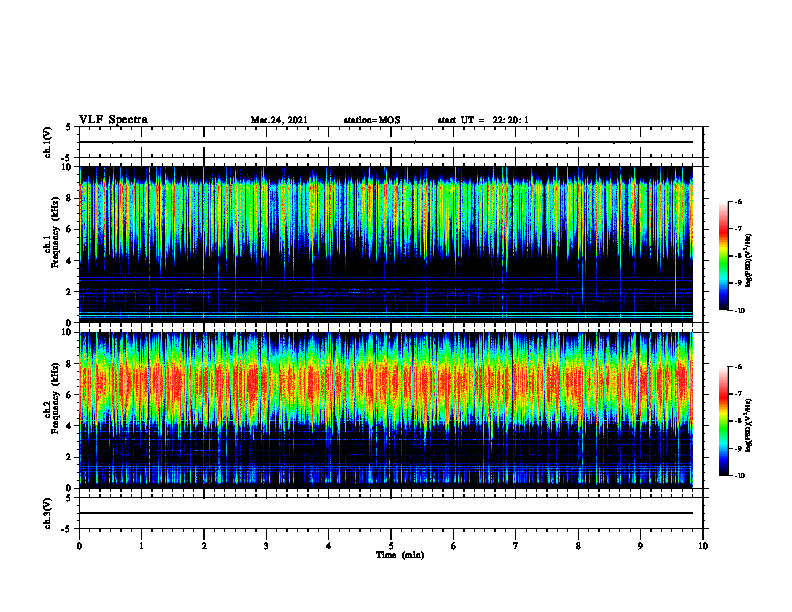Click the 8 kHz tick of ch.1 panel

(70, 198)
